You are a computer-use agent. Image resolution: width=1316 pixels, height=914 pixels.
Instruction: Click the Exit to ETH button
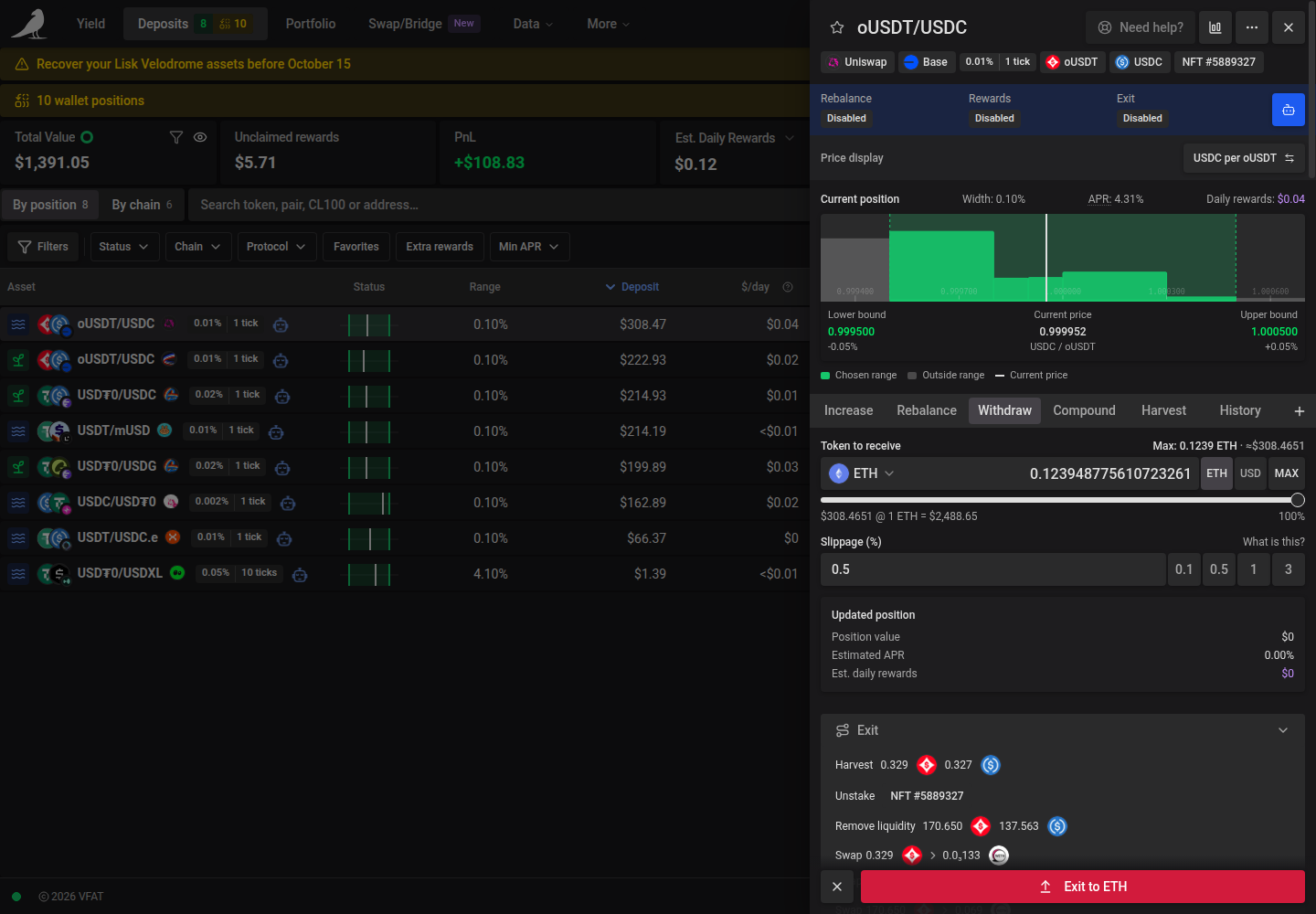pos(1083,887)
